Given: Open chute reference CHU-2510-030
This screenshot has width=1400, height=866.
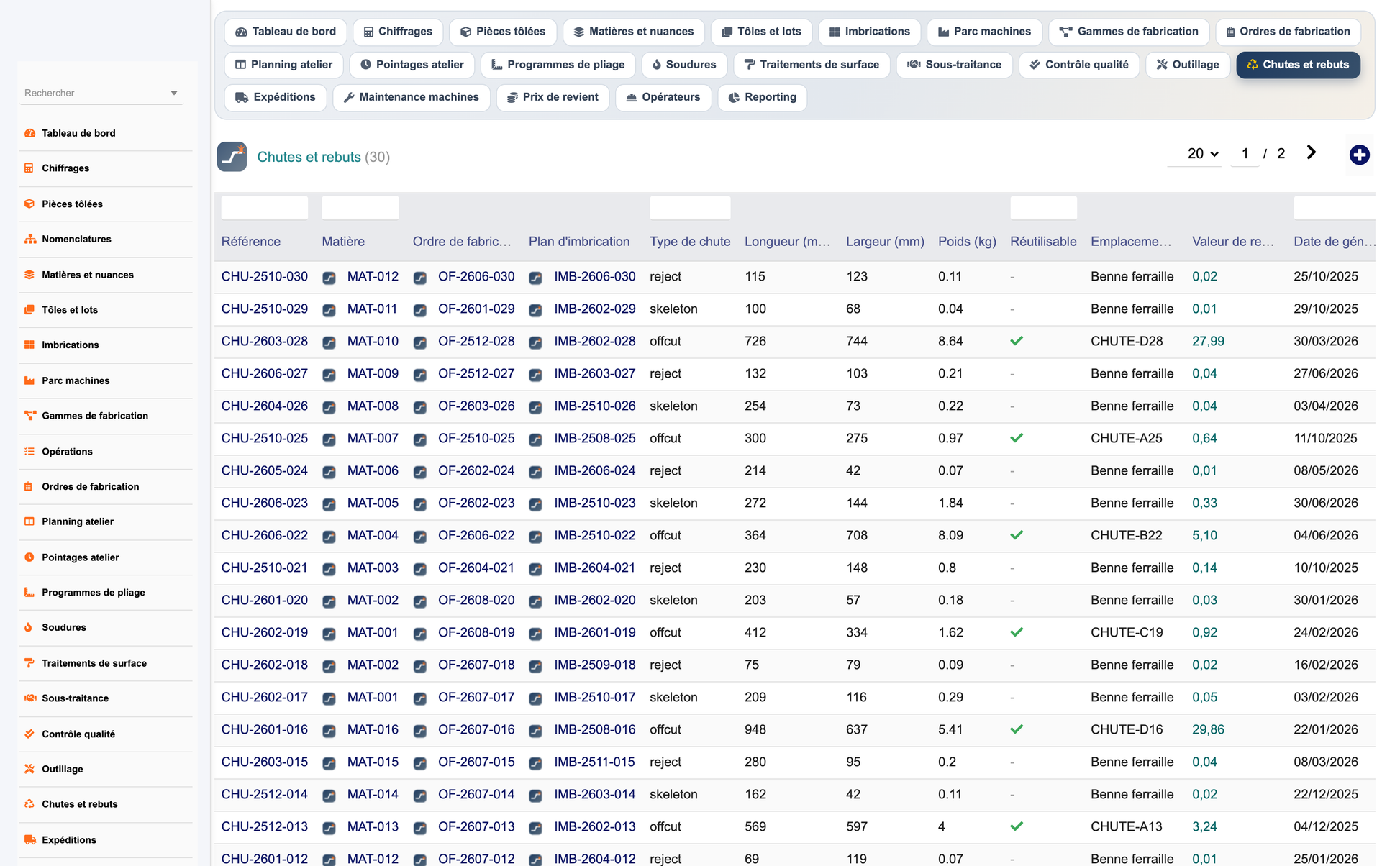Looking at the screenshot, I should [x=265, y=276].
